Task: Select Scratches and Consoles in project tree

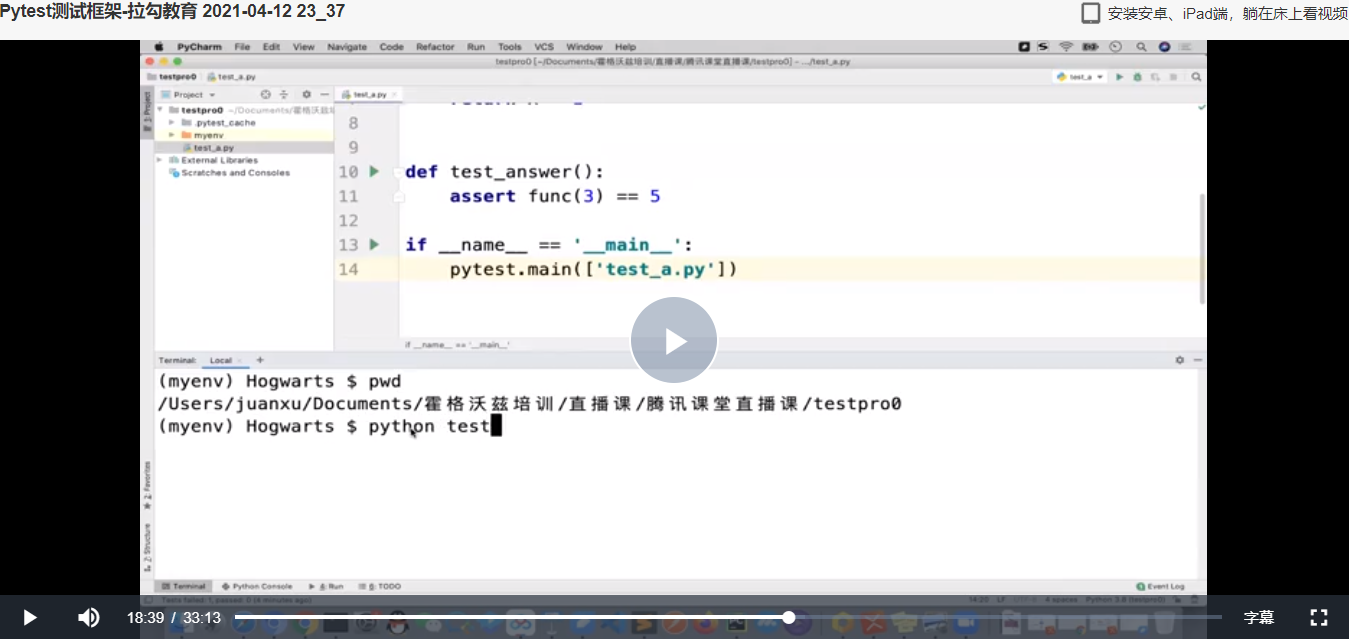Action: [x=235, y=173]
